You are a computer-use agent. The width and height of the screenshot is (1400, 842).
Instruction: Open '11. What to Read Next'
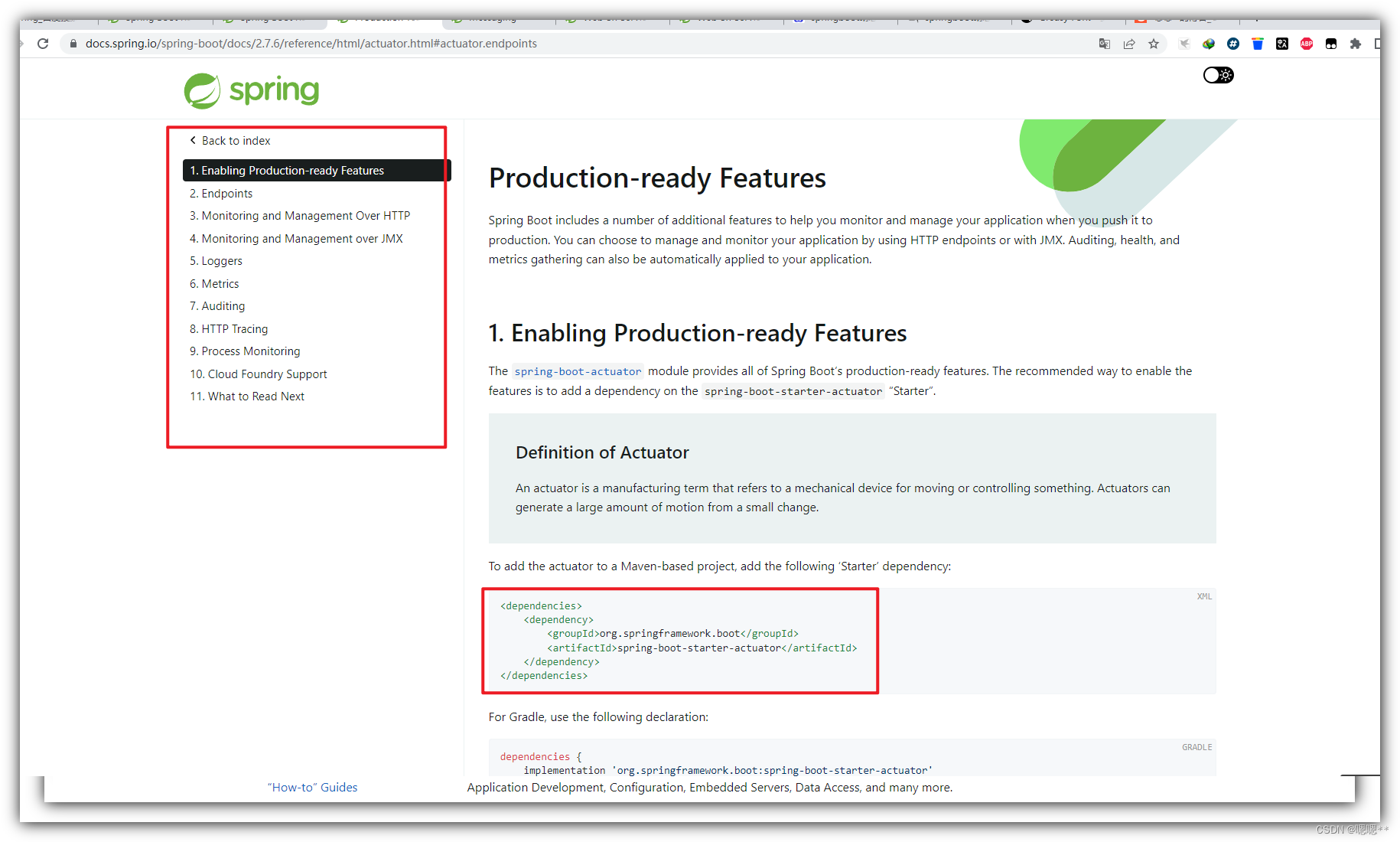(247, 397)
